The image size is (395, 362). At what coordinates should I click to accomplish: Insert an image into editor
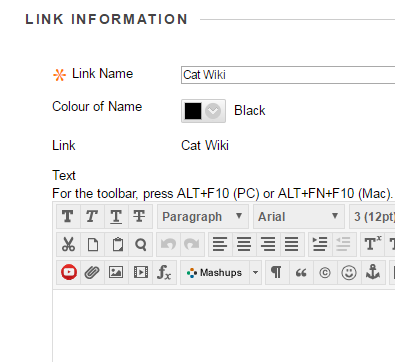pos(116,272)
